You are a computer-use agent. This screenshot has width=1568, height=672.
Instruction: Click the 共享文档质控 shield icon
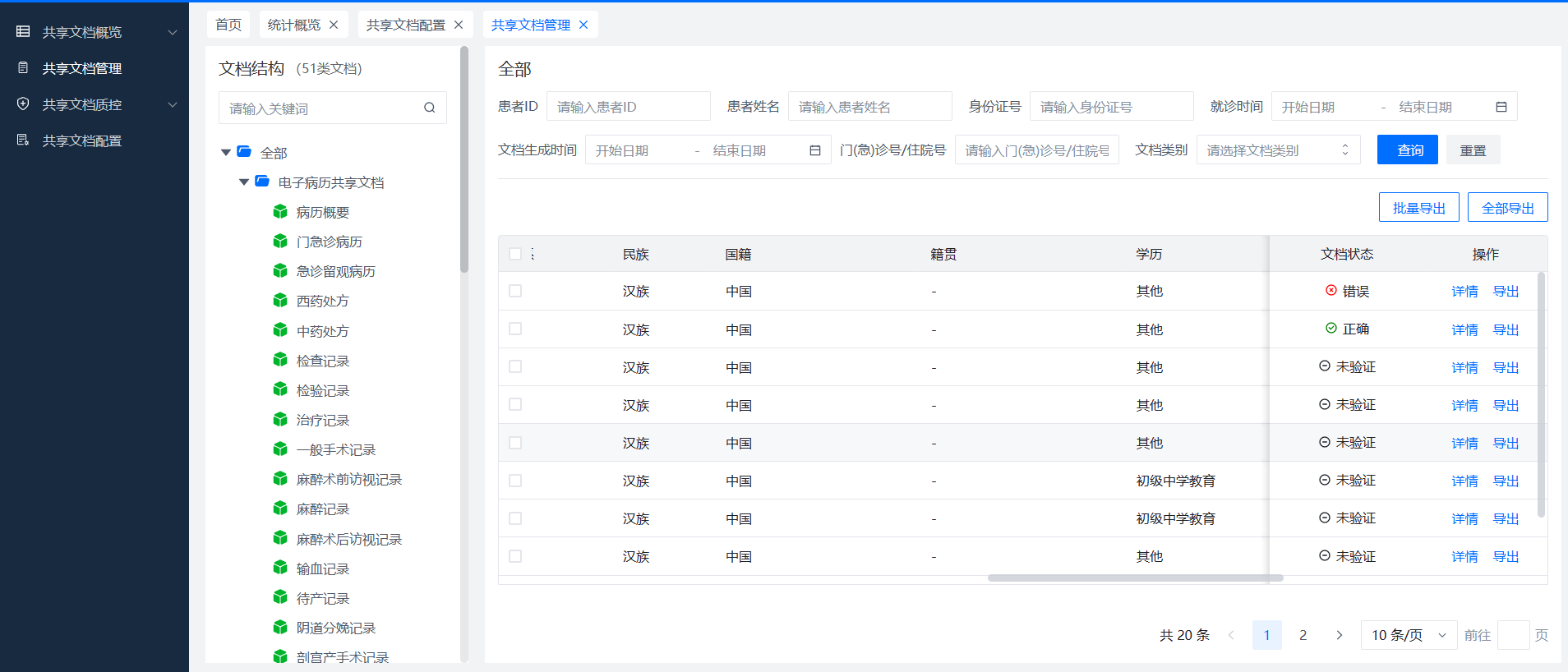[23, 104]
